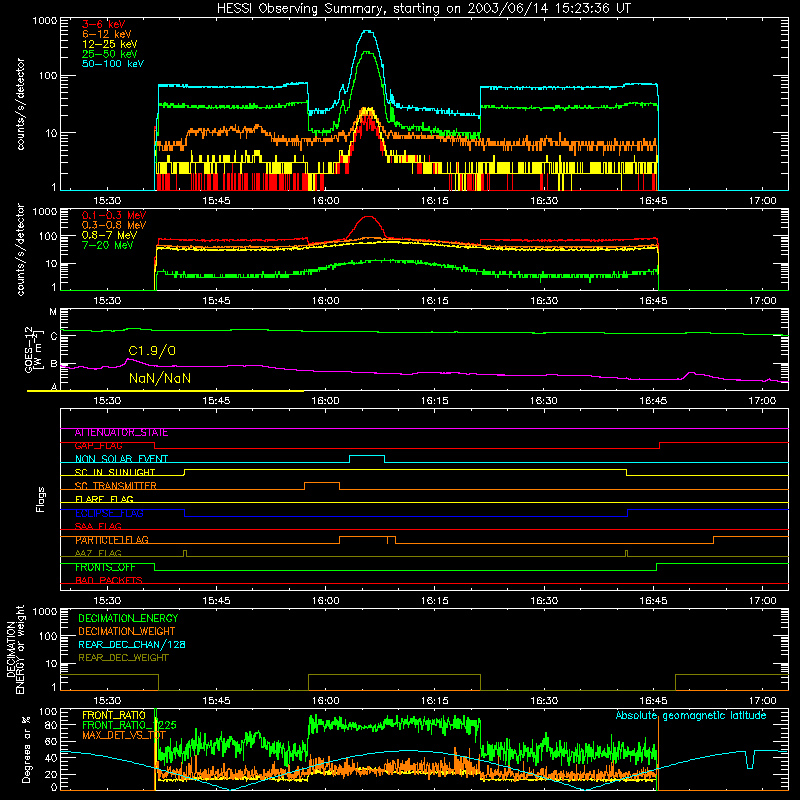Image resolution: width=800 pixels, height=800 pixels.
Task: Select the MAX_DET_VS_TOT legend label
Action: 124,735
